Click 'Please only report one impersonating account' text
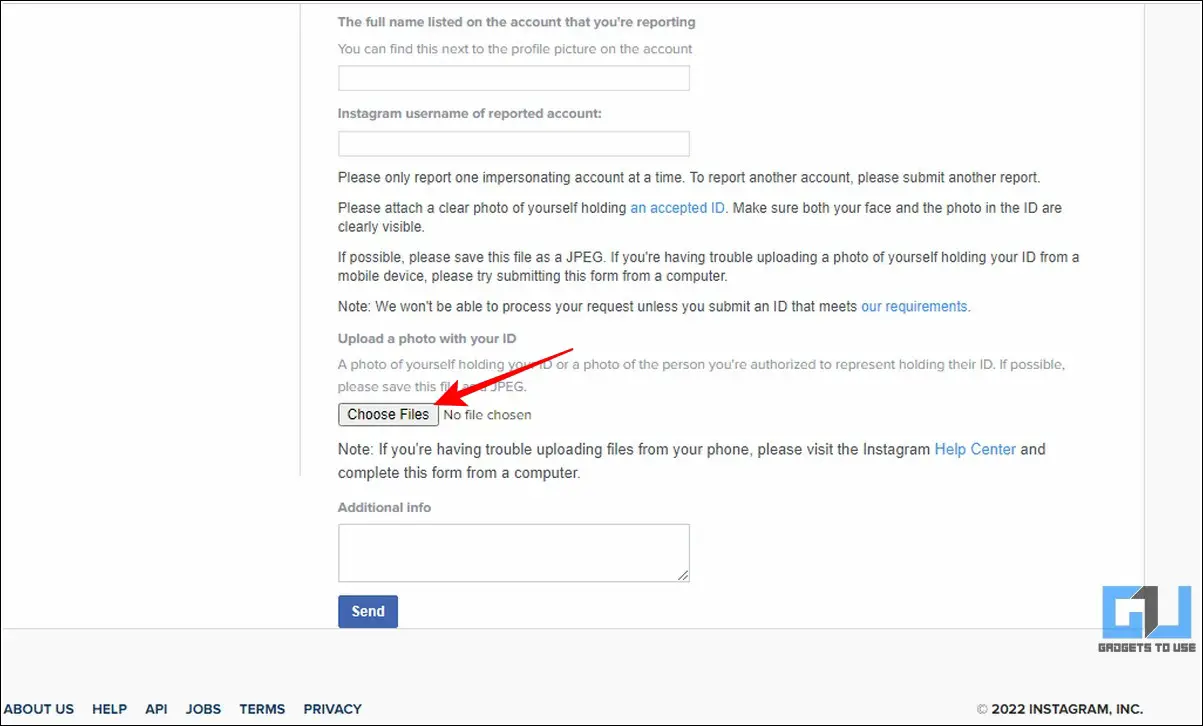The height and width of the screenshot is (726, 1203). pyautogui.click(x=690, y=178)
